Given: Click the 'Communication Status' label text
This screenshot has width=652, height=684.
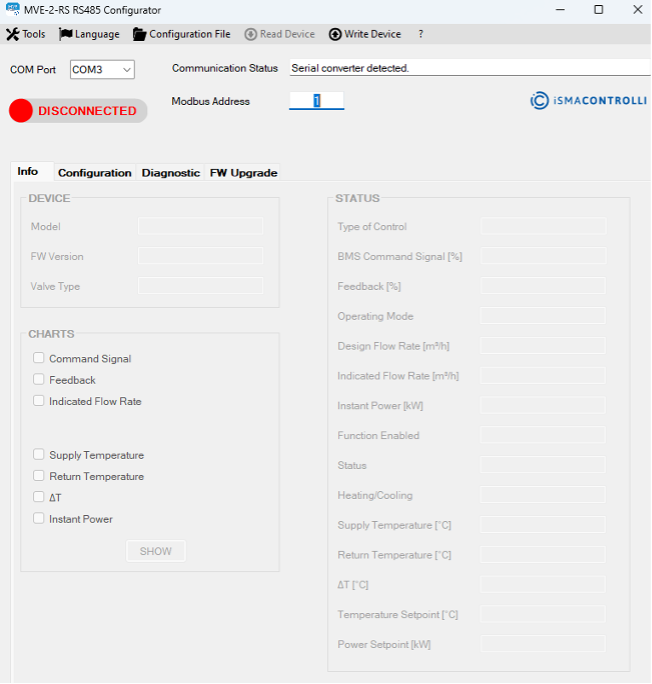Looking at the screenshot, I should tap(225, 68).
